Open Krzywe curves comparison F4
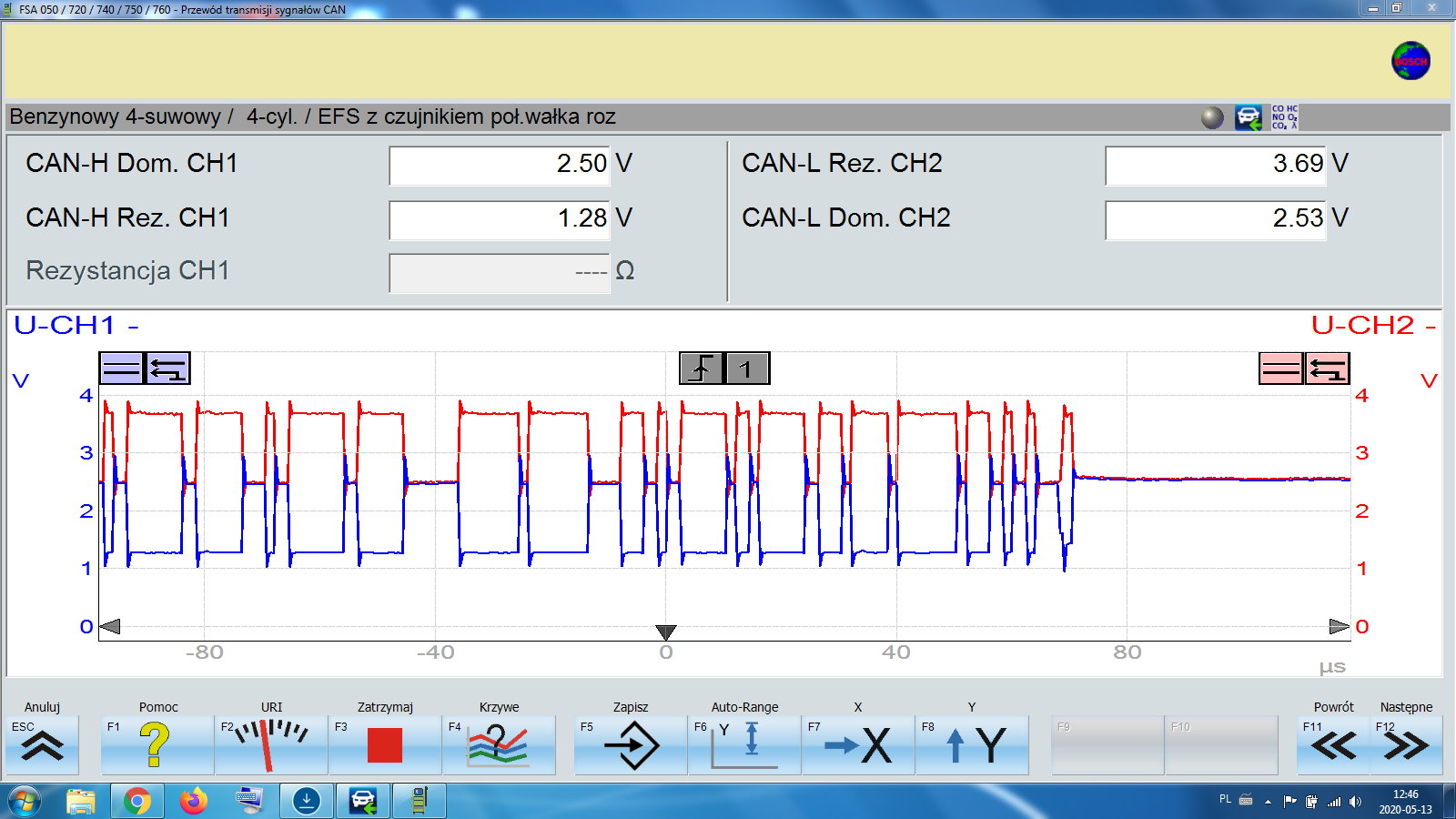 pyautogui.click(x=499, y=745)
